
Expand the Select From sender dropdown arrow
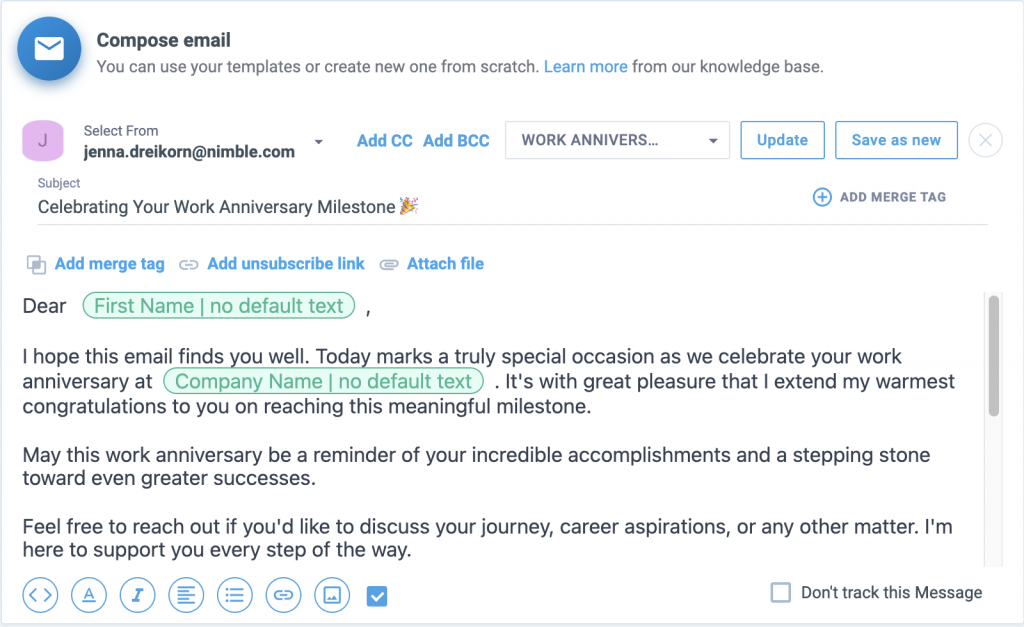click(x=319, y=142)
